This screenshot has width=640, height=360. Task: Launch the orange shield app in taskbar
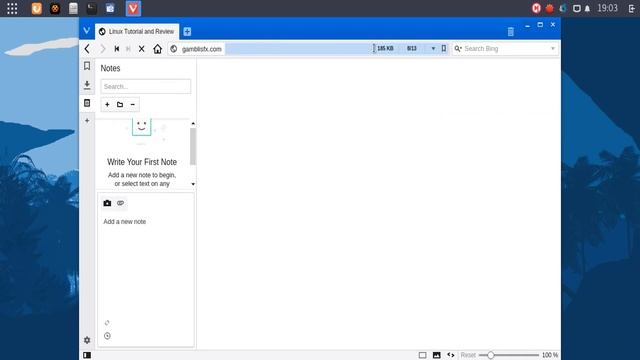pos(37,9)
